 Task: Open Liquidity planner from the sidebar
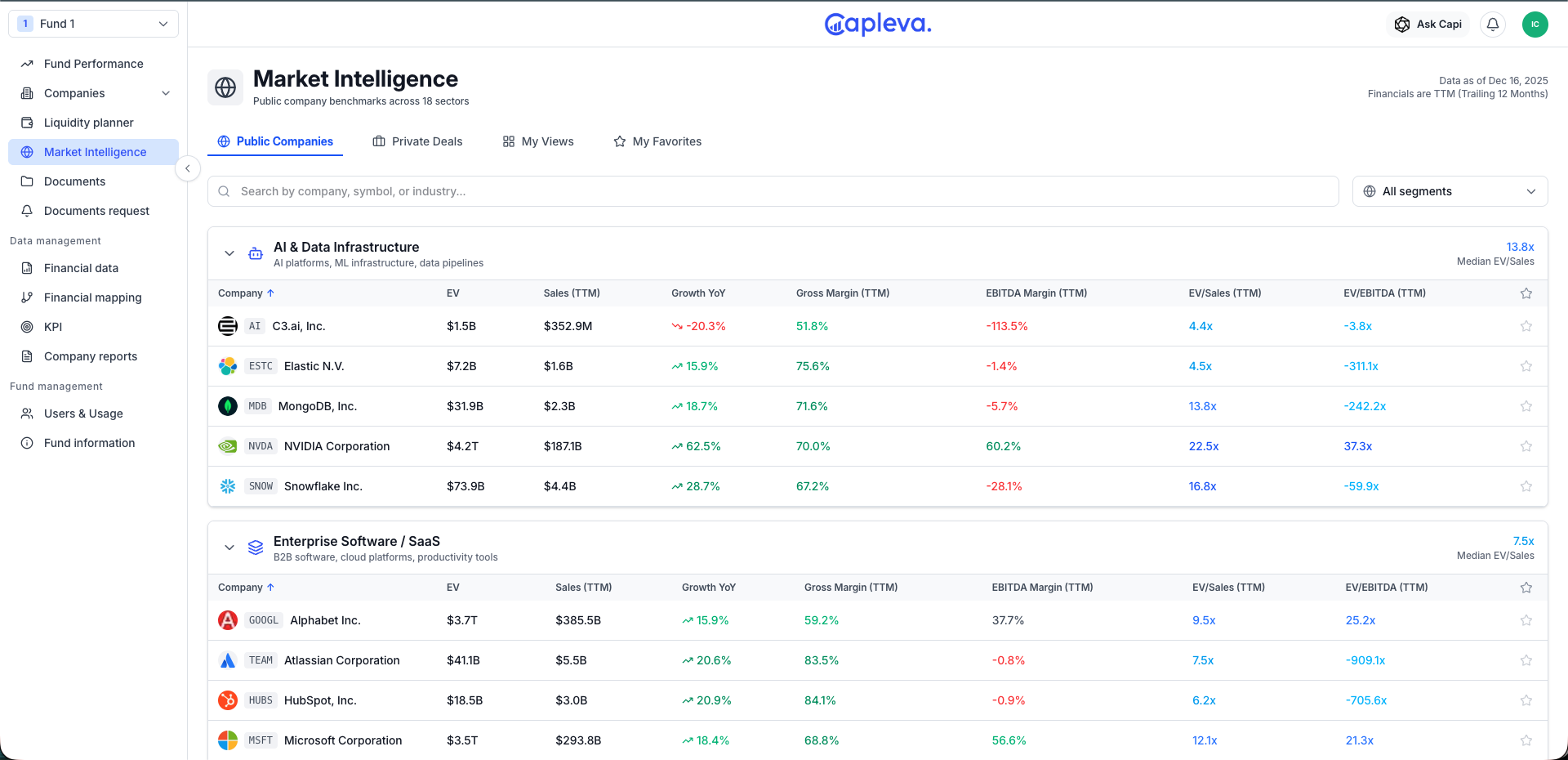point(88,123)
